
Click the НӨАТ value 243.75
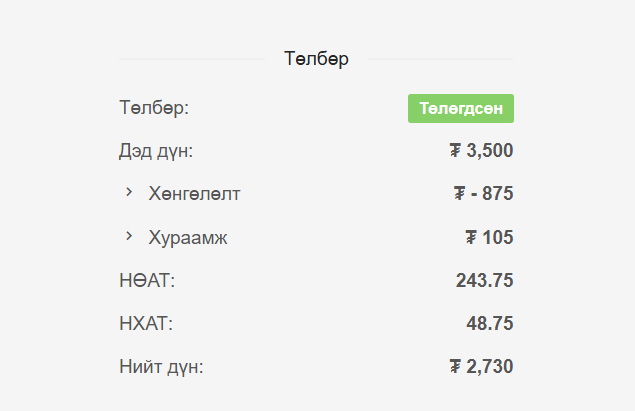pos(484,281)
